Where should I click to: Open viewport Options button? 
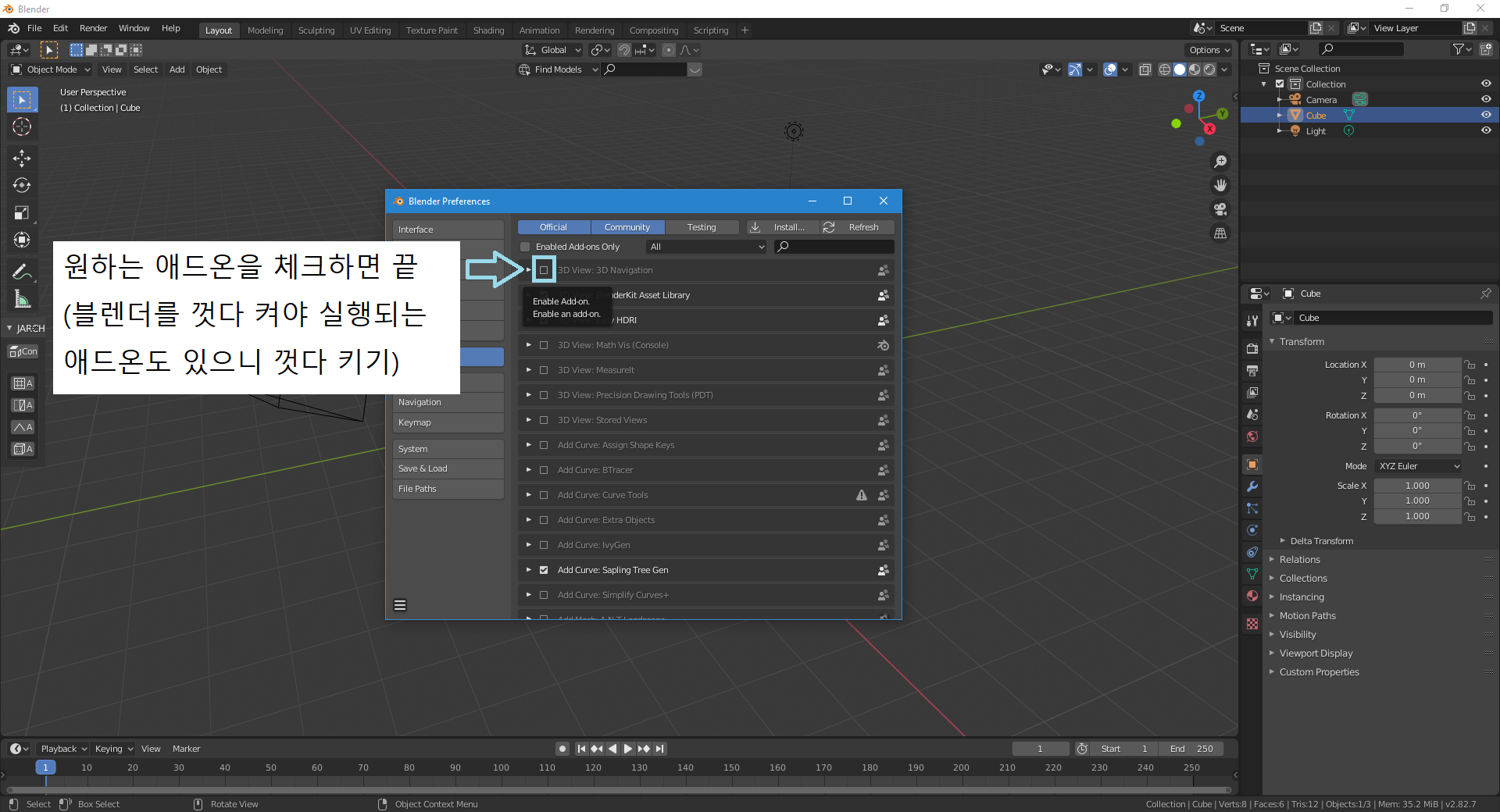coord(1209,50)
